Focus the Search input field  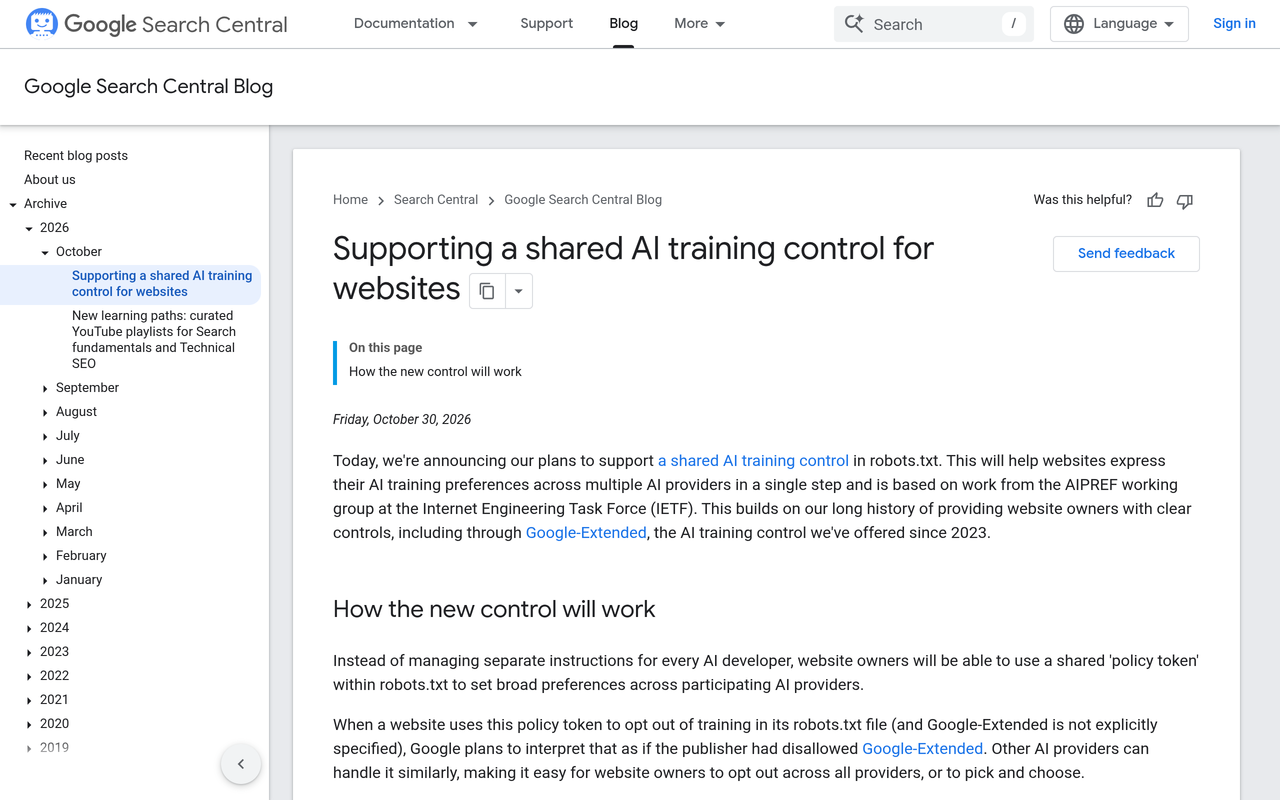pyautogui.click(x=932, y=24)
